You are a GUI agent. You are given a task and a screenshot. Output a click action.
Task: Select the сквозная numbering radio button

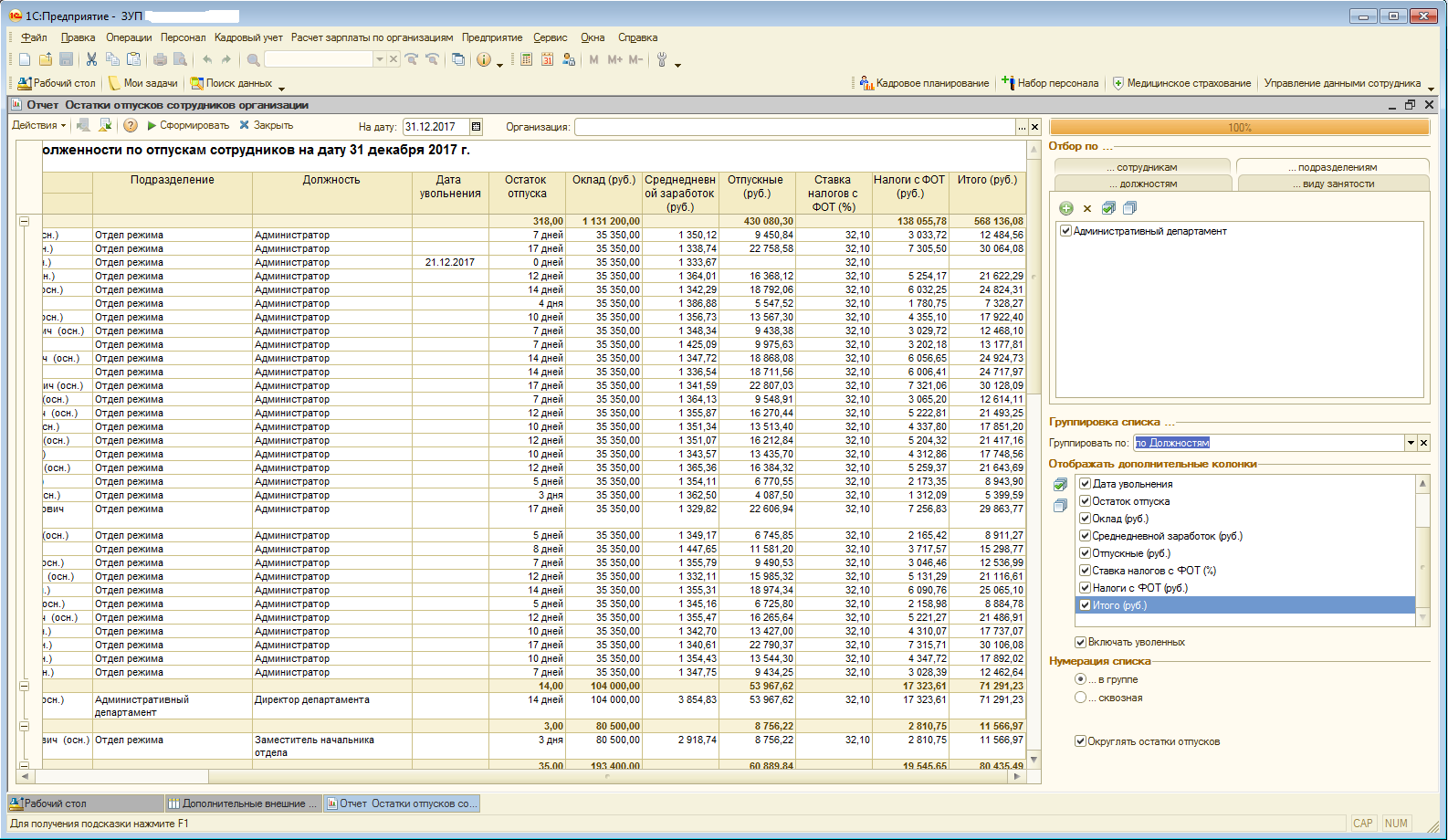[x=1080, y=698]
